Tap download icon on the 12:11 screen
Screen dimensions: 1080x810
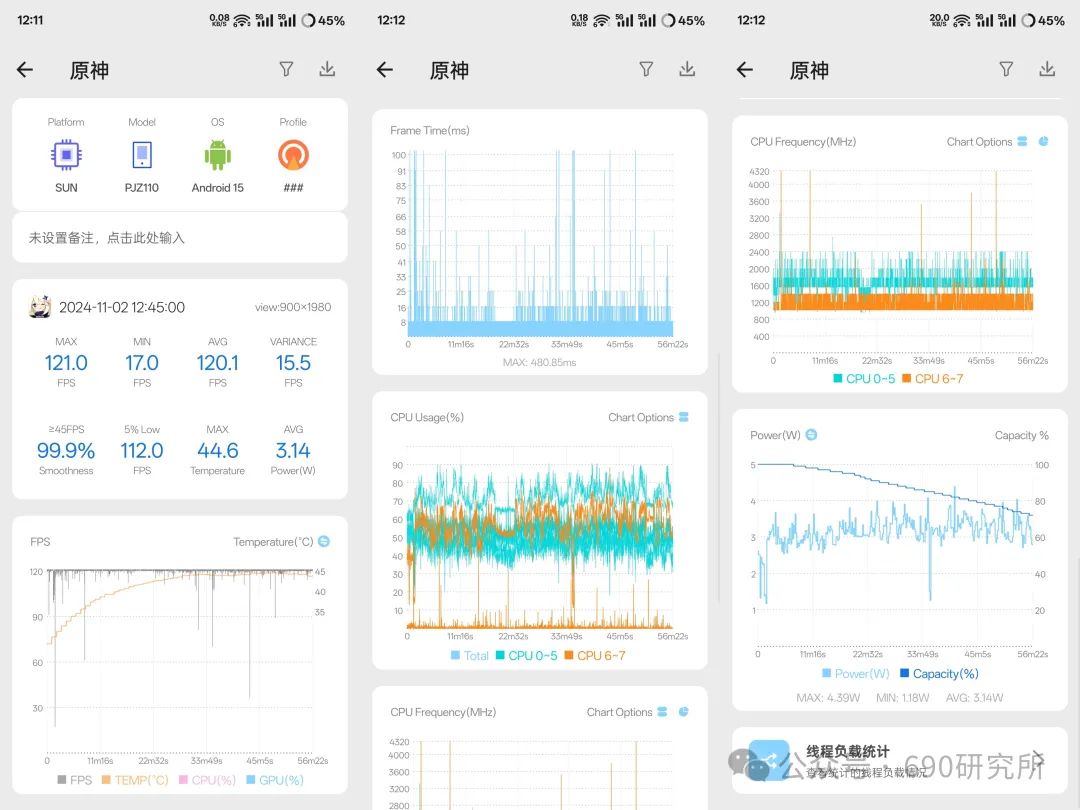(x=327, y=69)
